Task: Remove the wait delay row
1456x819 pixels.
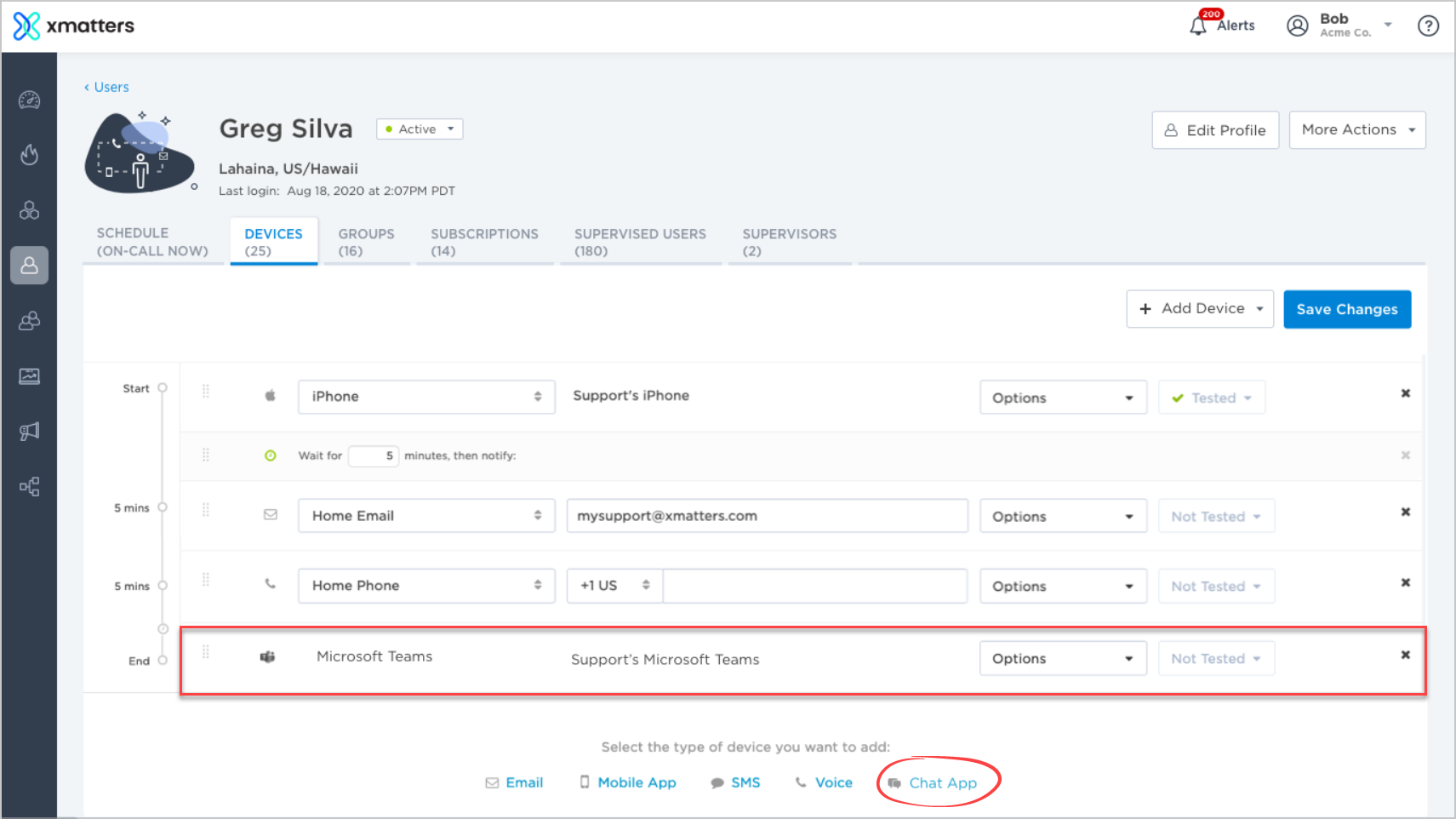Action: (x=1406, y=455)
